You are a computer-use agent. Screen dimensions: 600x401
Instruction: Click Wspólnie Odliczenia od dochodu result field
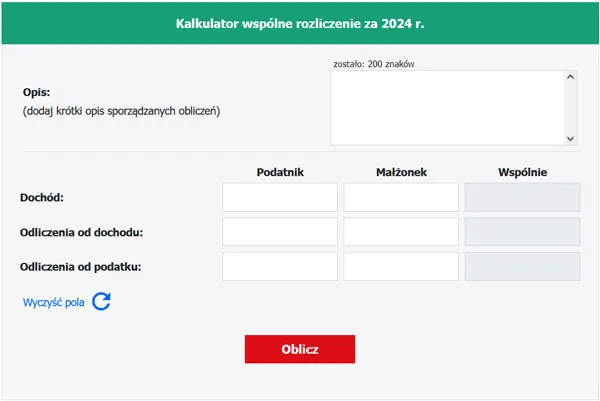tap(522, 232)
